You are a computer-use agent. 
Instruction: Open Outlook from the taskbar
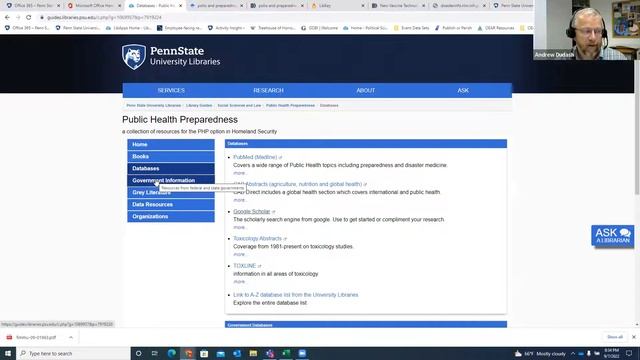tap(237, 353)
